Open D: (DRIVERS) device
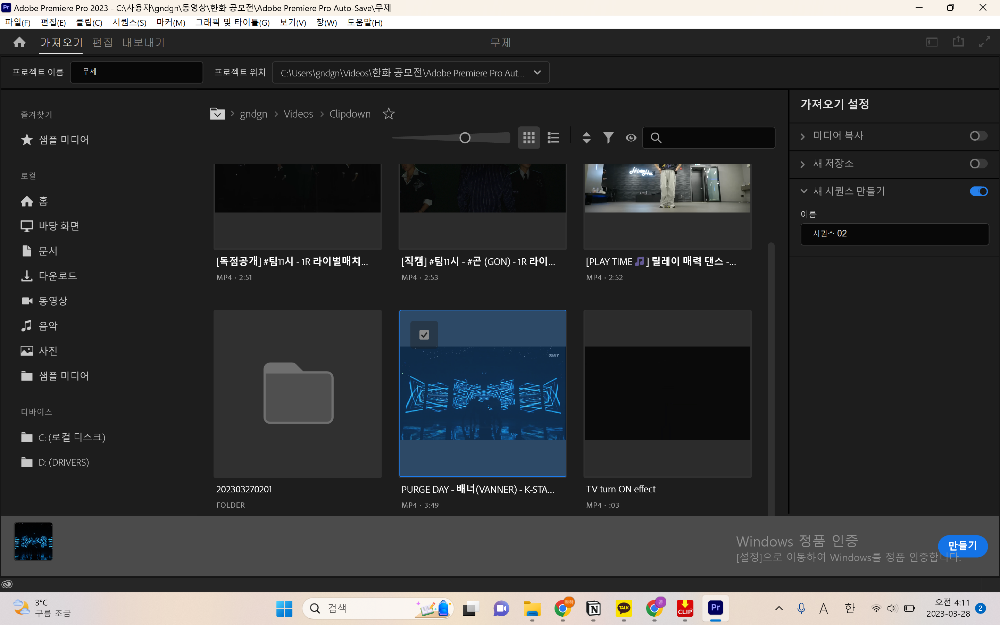 click(x=55, y=462)
